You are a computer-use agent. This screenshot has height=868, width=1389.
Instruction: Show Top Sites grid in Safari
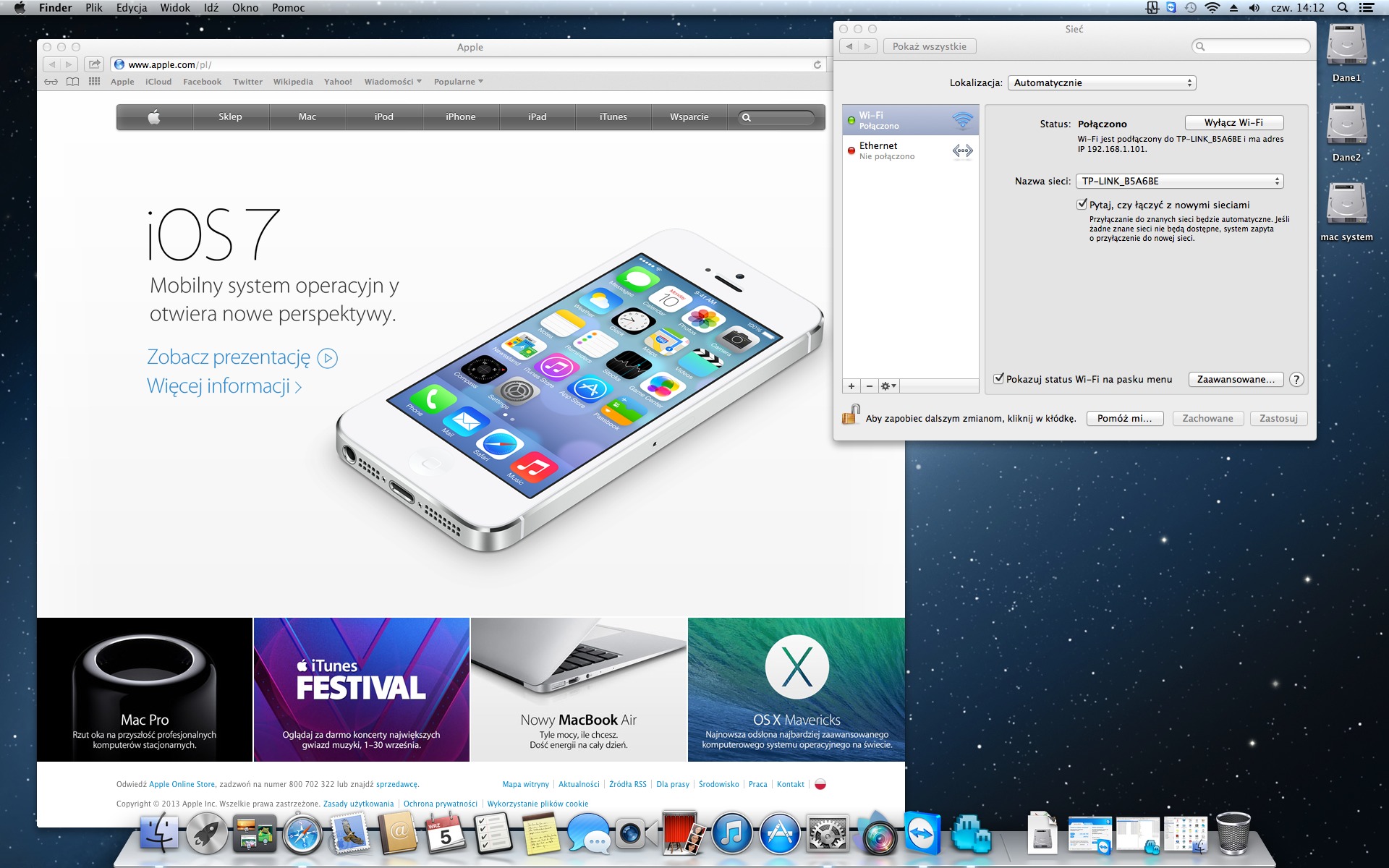94,82
